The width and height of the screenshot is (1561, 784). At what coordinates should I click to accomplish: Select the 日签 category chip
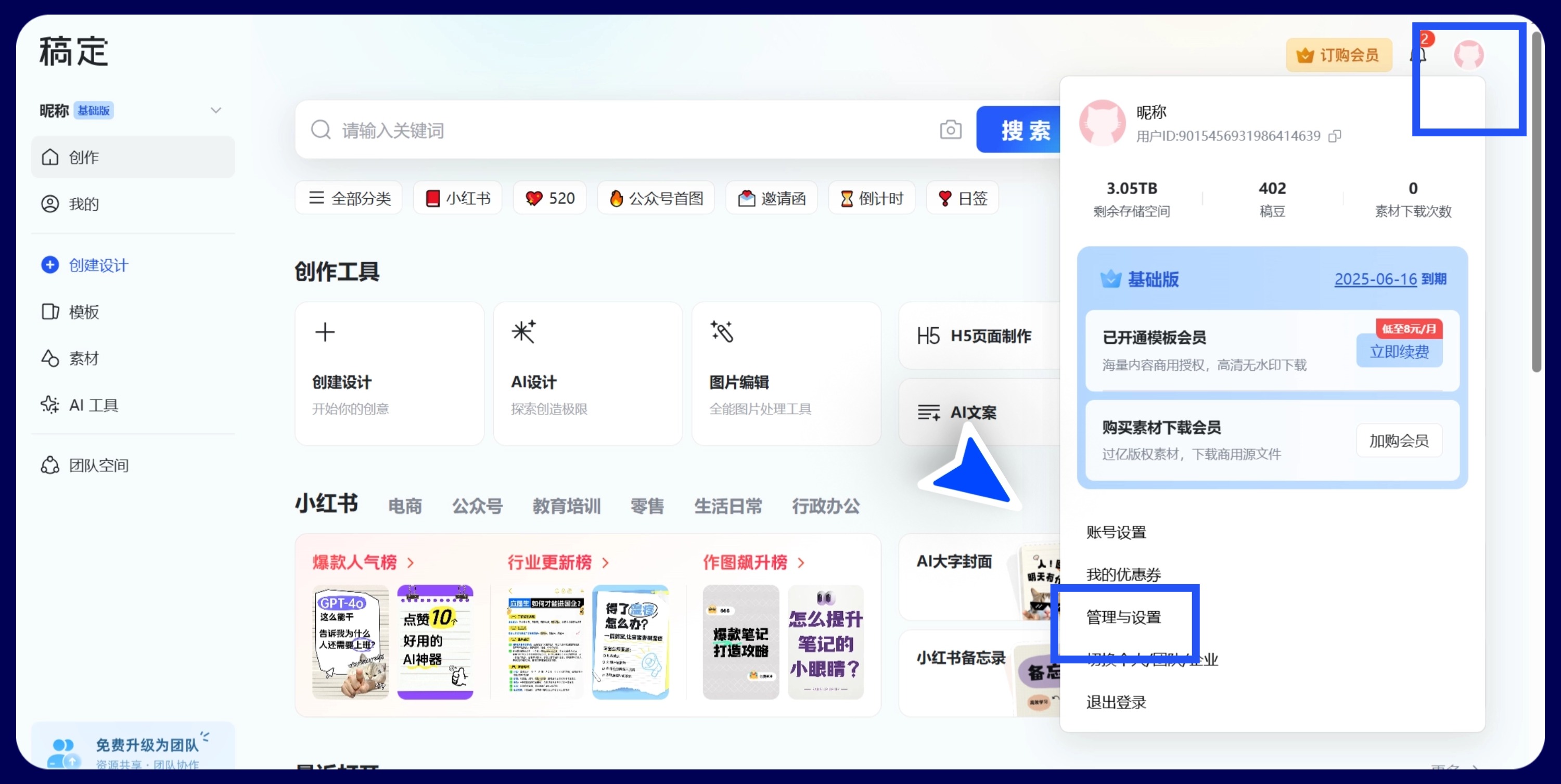coord(962,198)
